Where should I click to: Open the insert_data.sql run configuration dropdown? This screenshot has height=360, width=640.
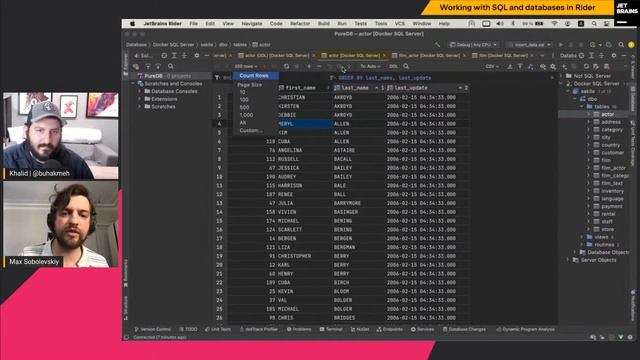529,44
